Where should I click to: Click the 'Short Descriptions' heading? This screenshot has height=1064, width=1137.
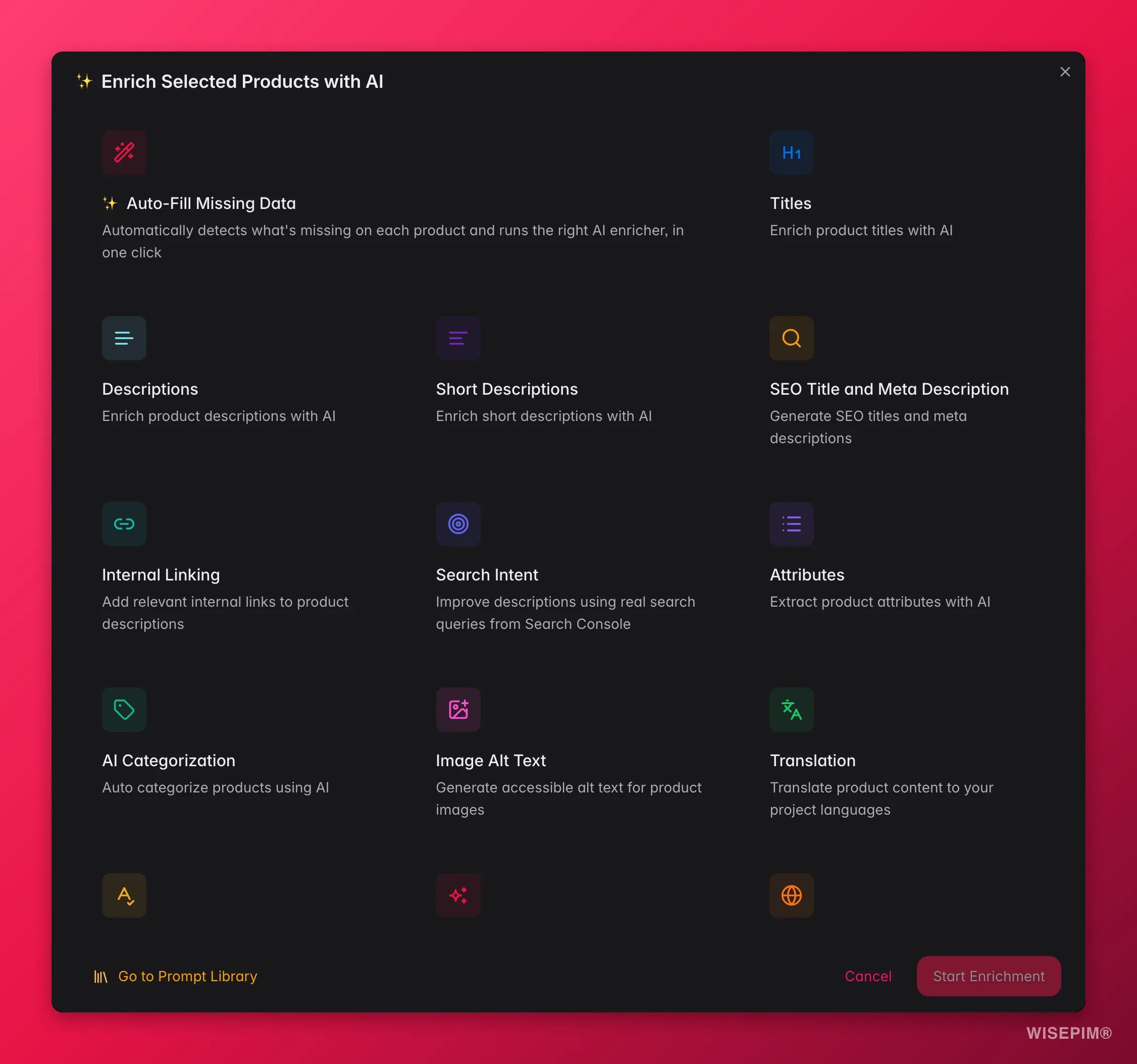click(x=507, y=389)
